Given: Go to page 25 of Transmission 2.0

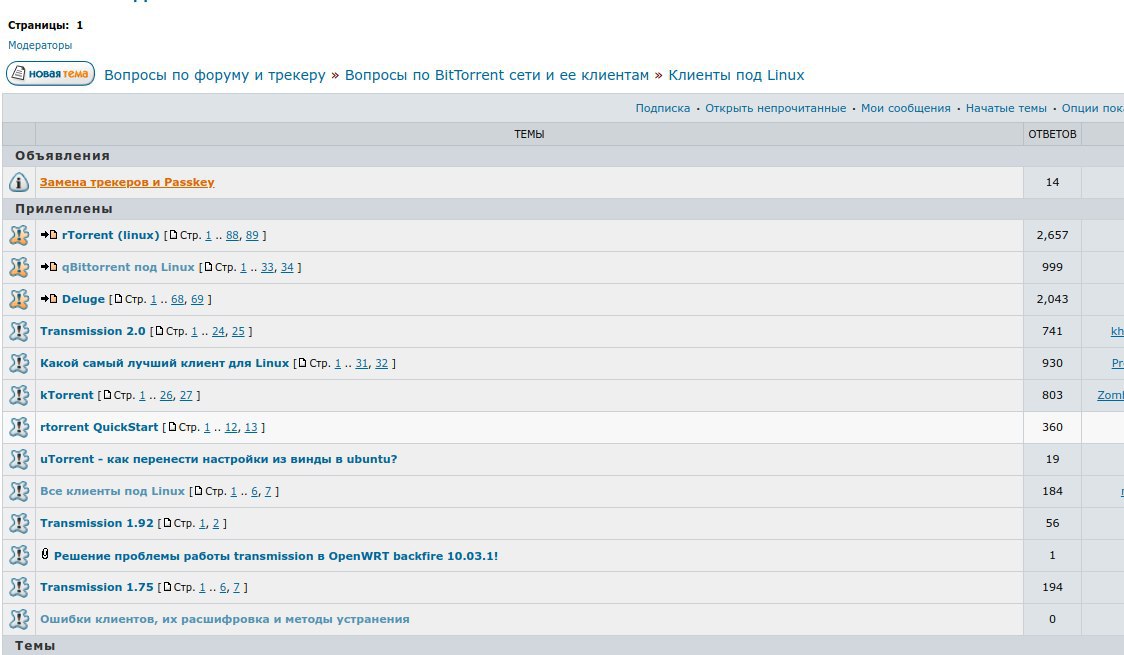Looking at the screenshot, I should 238,332.
